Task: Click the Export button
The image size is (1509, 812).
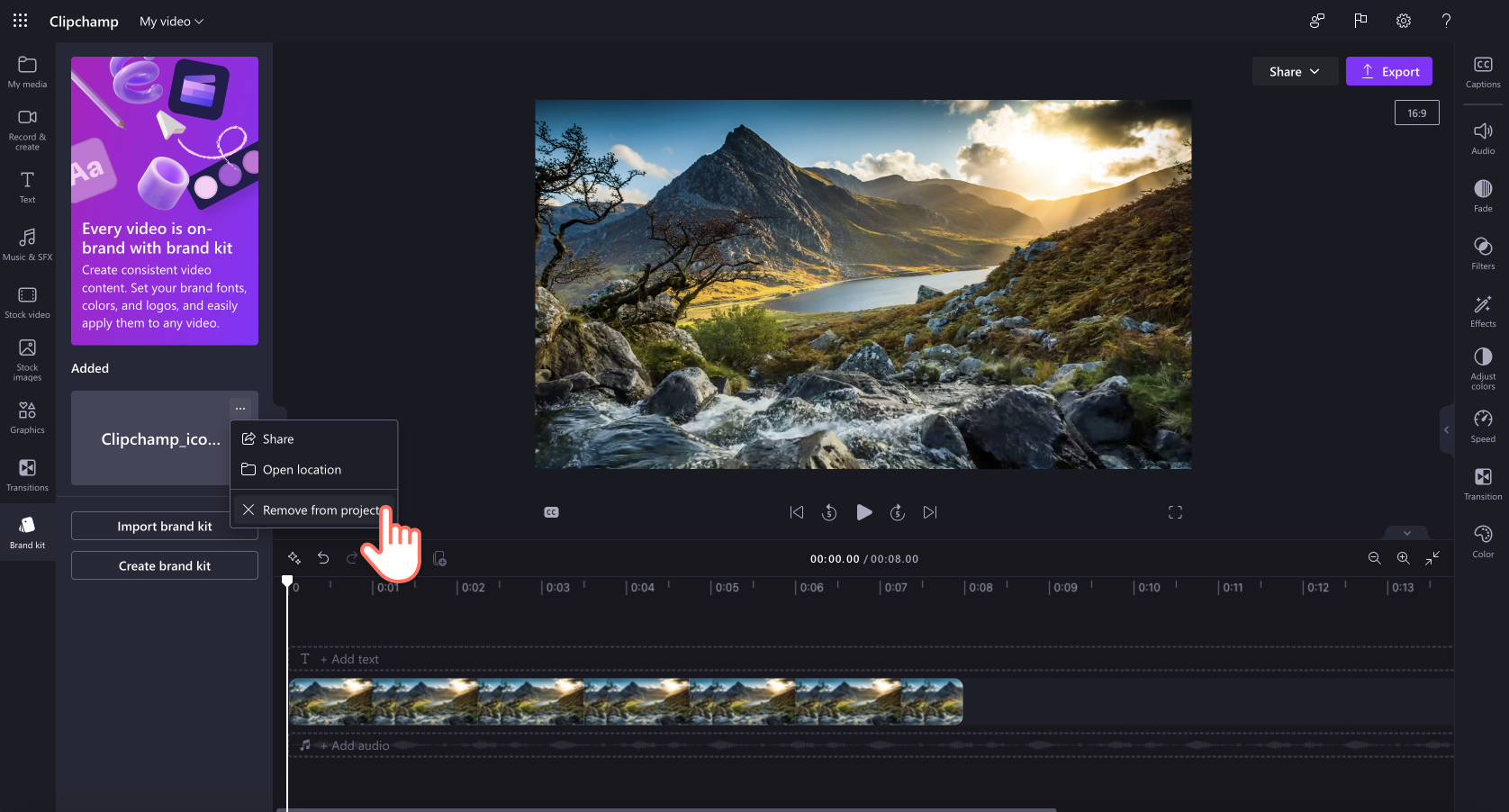Action: coord(1388,71)
